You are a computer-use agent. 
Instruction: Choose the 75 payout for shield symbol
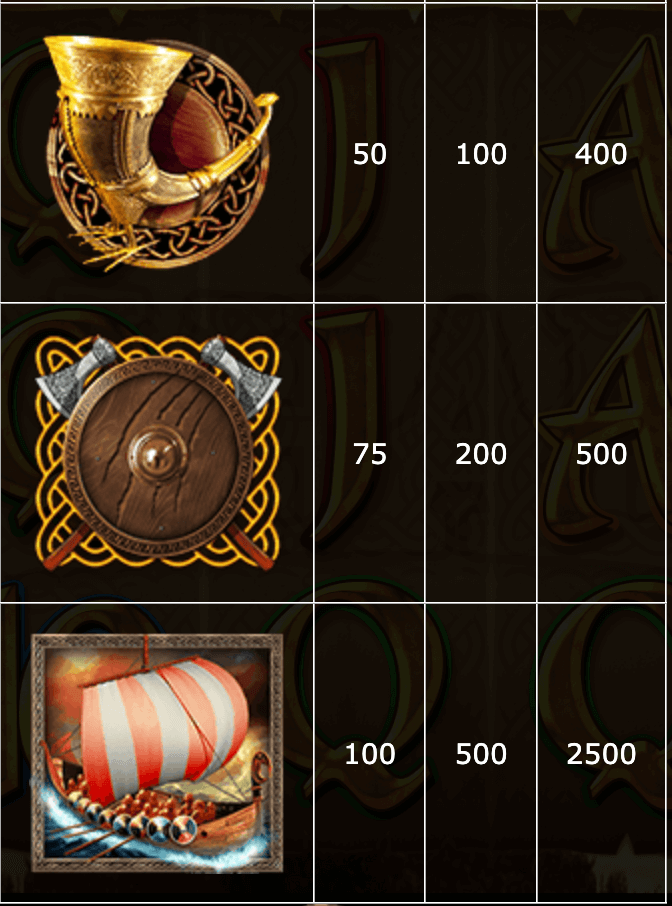[370, 454]
